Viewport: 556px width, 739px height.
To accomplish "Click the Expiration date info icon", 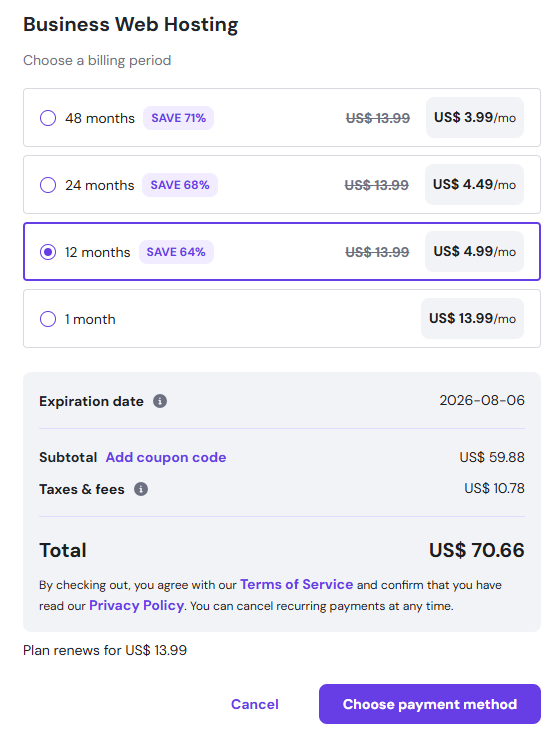I will pos(160,401).
